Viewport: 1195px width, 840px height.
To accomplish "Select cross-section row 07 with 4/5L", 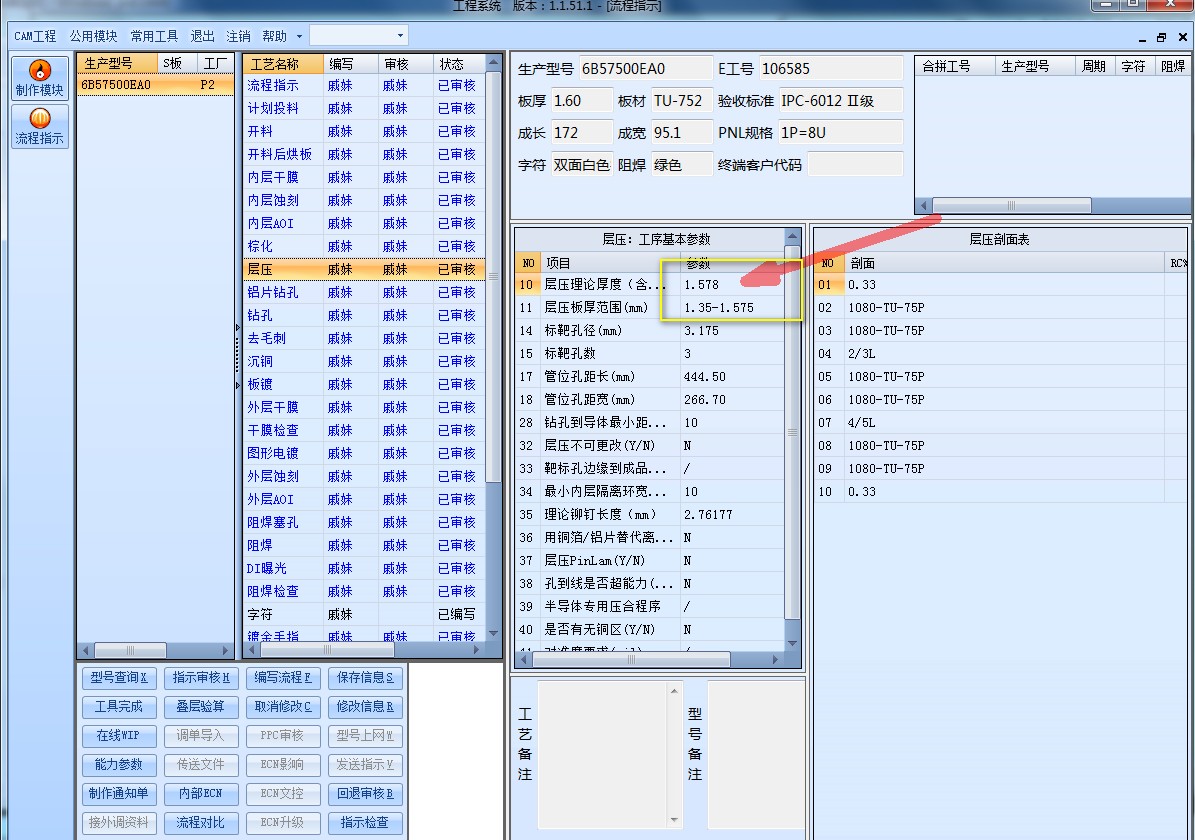I will (x=1001, y=422).
